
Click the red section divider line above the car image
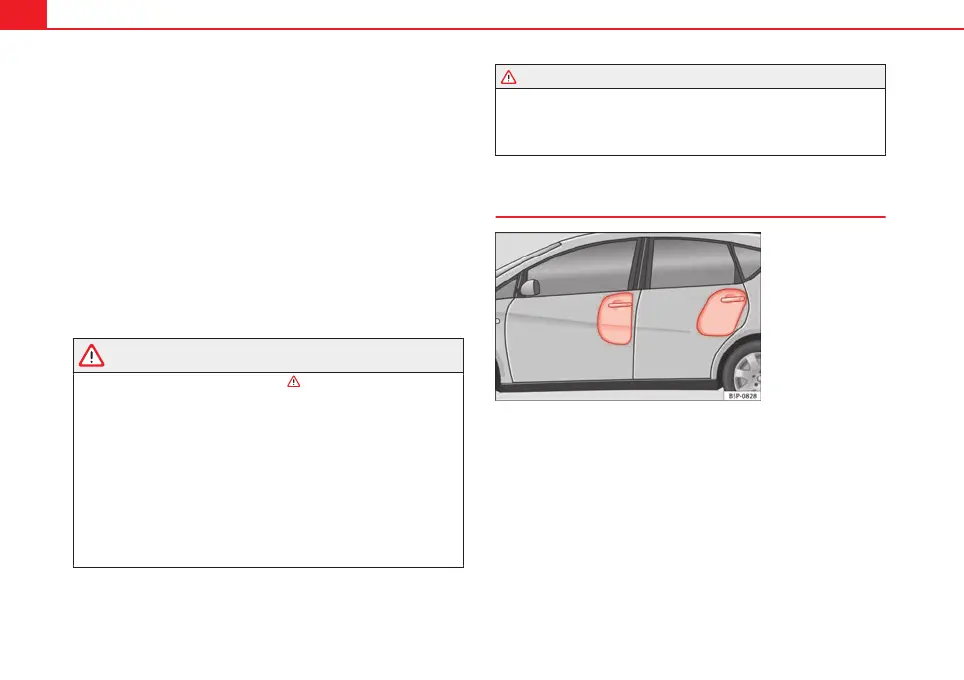(x=690, y=216)
